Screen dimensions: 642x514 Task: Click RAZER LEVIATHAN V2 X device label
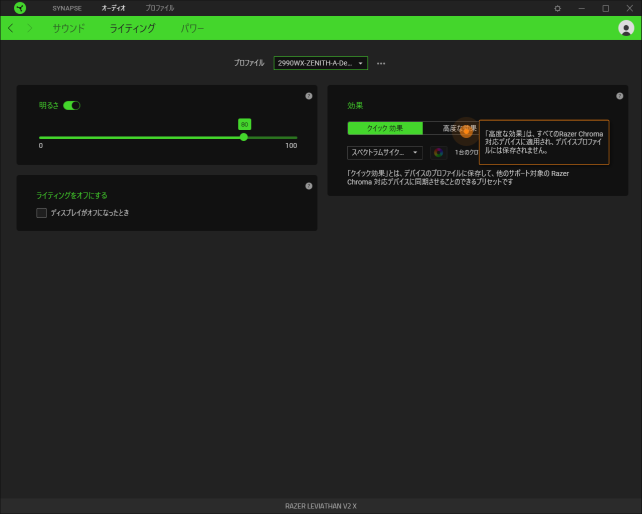[321, 506]
